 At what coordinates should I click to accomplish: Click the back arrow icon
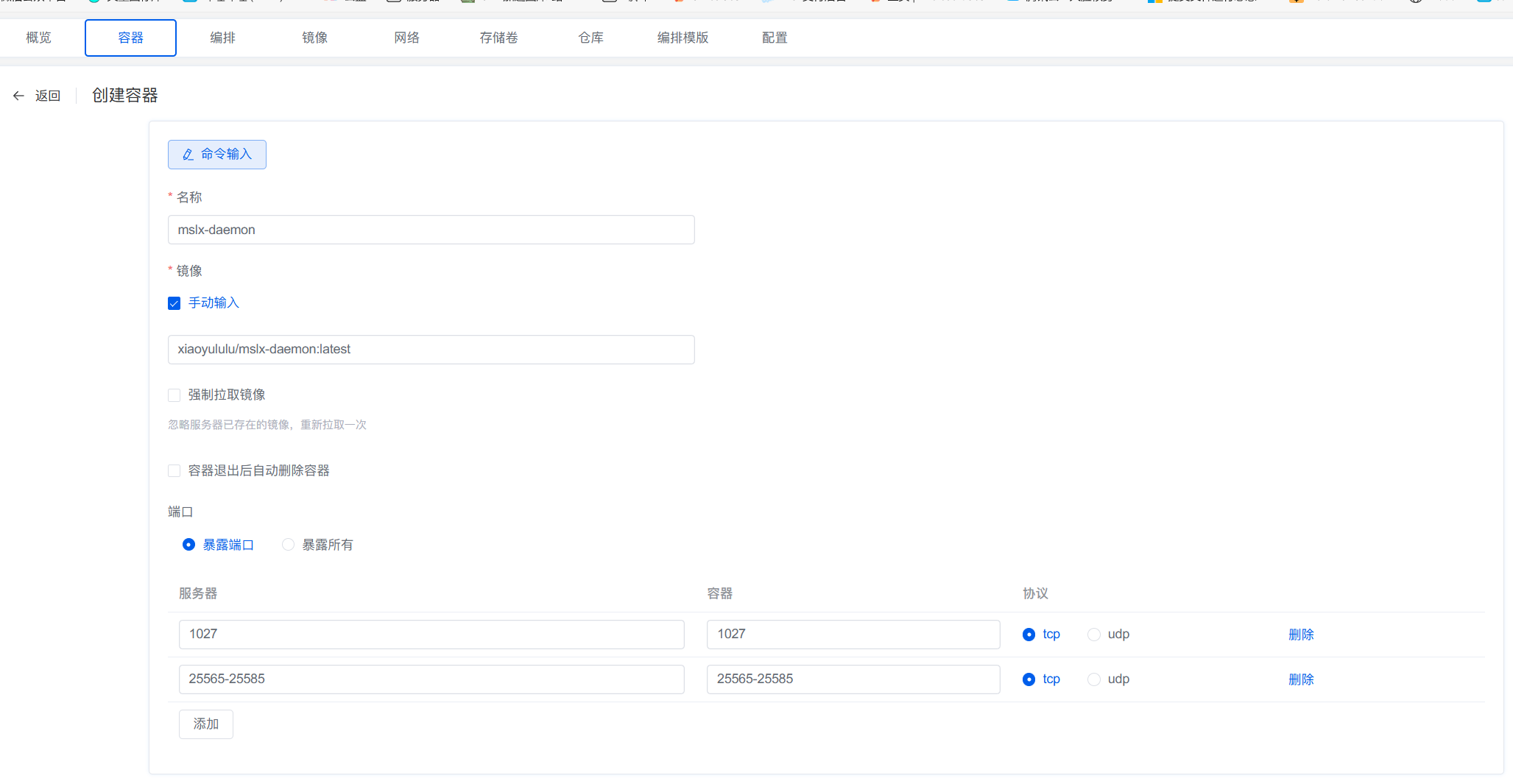point(19,96)
